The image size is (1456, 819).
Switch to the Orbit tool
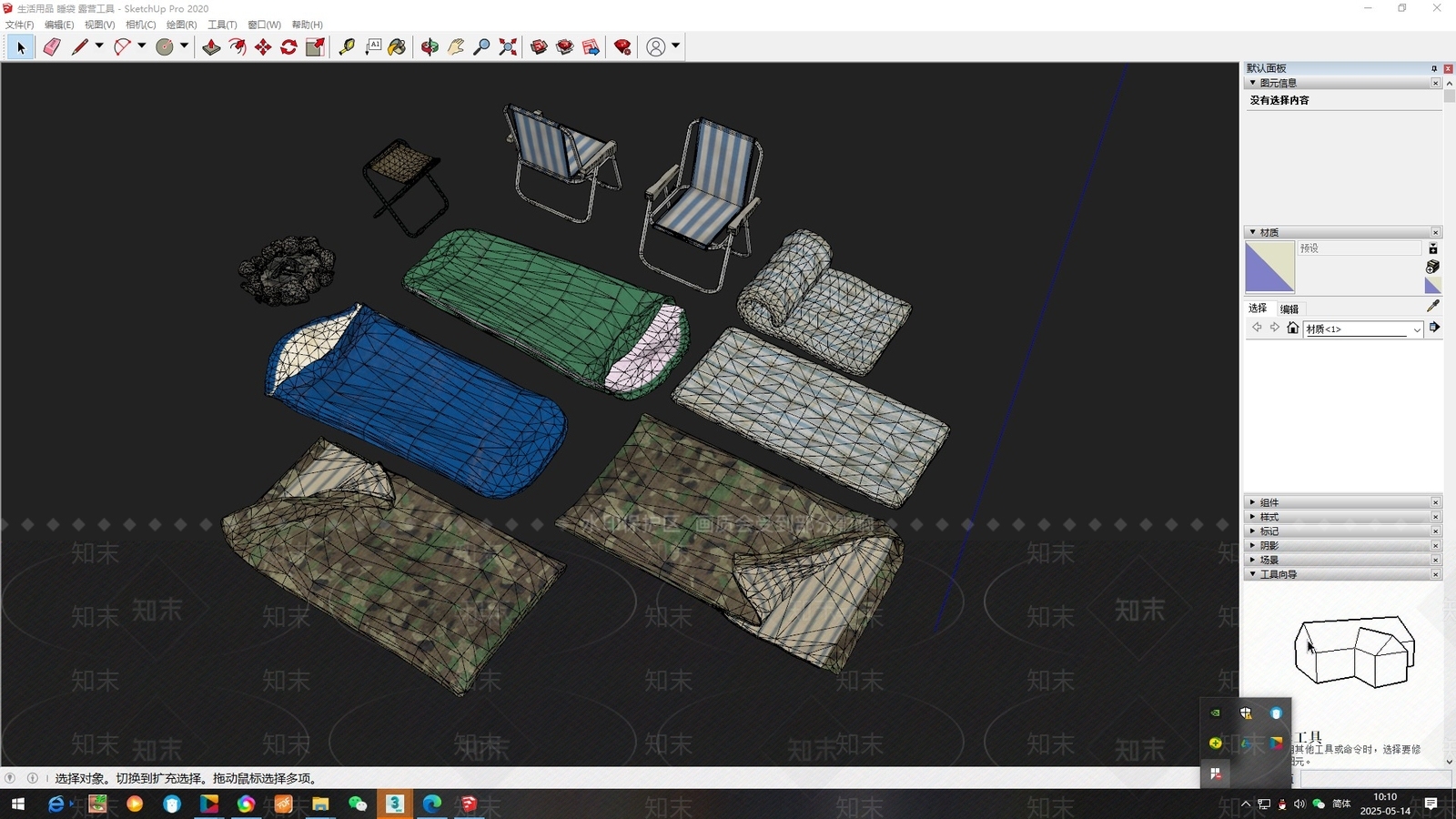pos(430,47)
